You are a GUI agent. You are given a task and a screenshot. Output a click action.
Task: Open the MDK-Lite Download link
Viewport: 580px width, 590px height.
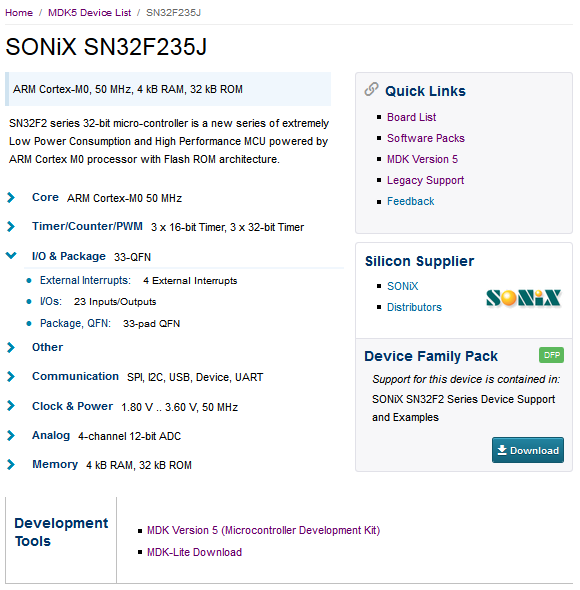(194, 552)
